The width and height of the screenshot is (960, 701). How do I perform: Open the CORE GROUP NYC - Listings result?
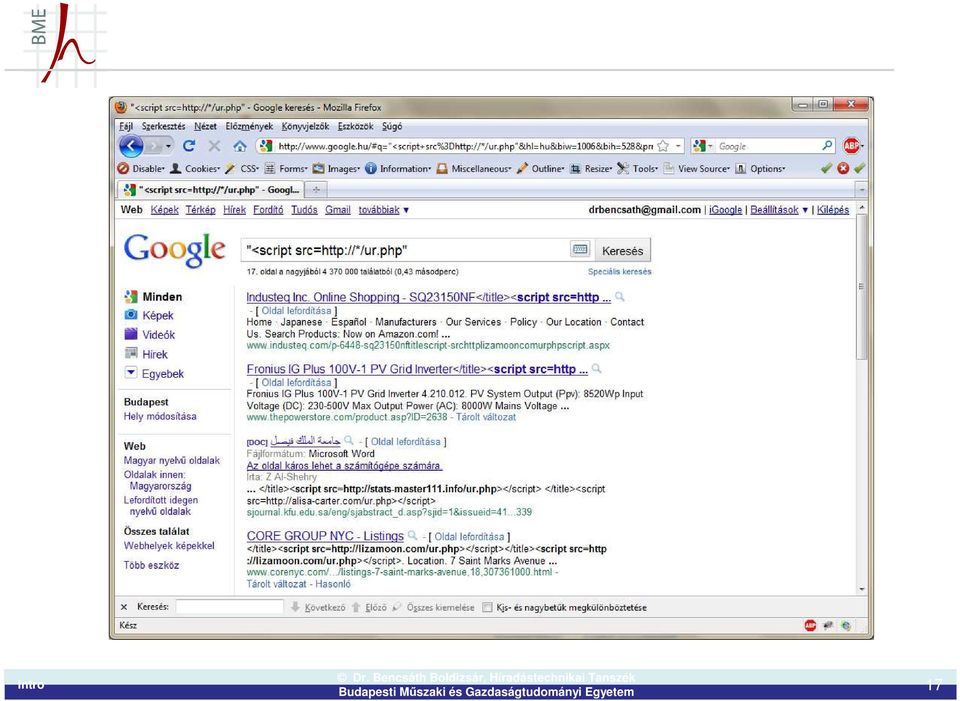(325, 536)
